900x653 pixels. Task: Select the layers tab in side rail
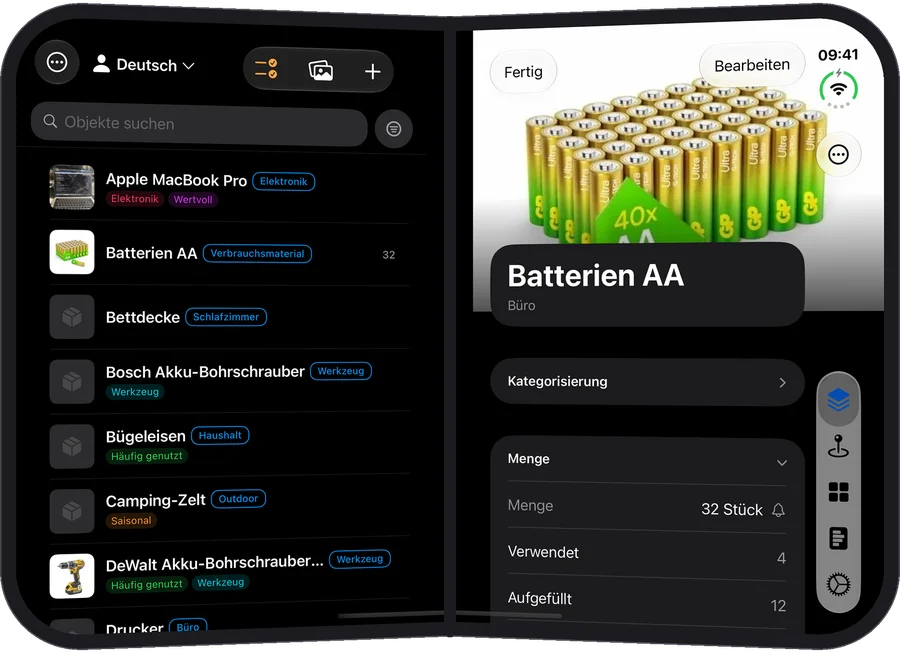coord(839,400)
